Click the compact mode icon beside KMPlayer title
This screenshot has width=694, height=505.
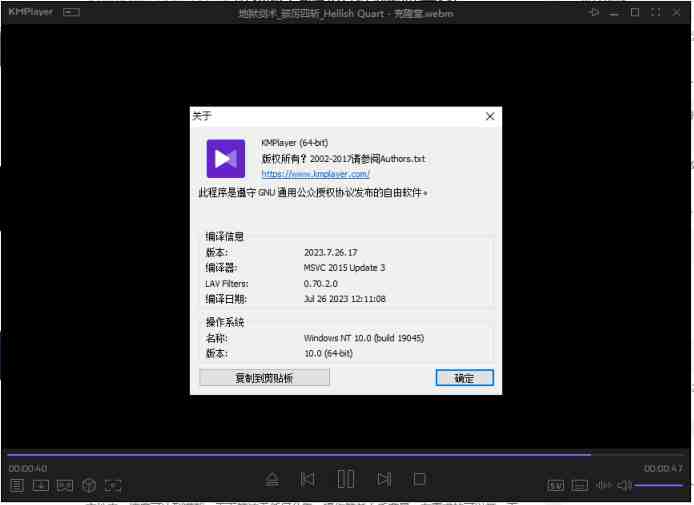(71, 12)
